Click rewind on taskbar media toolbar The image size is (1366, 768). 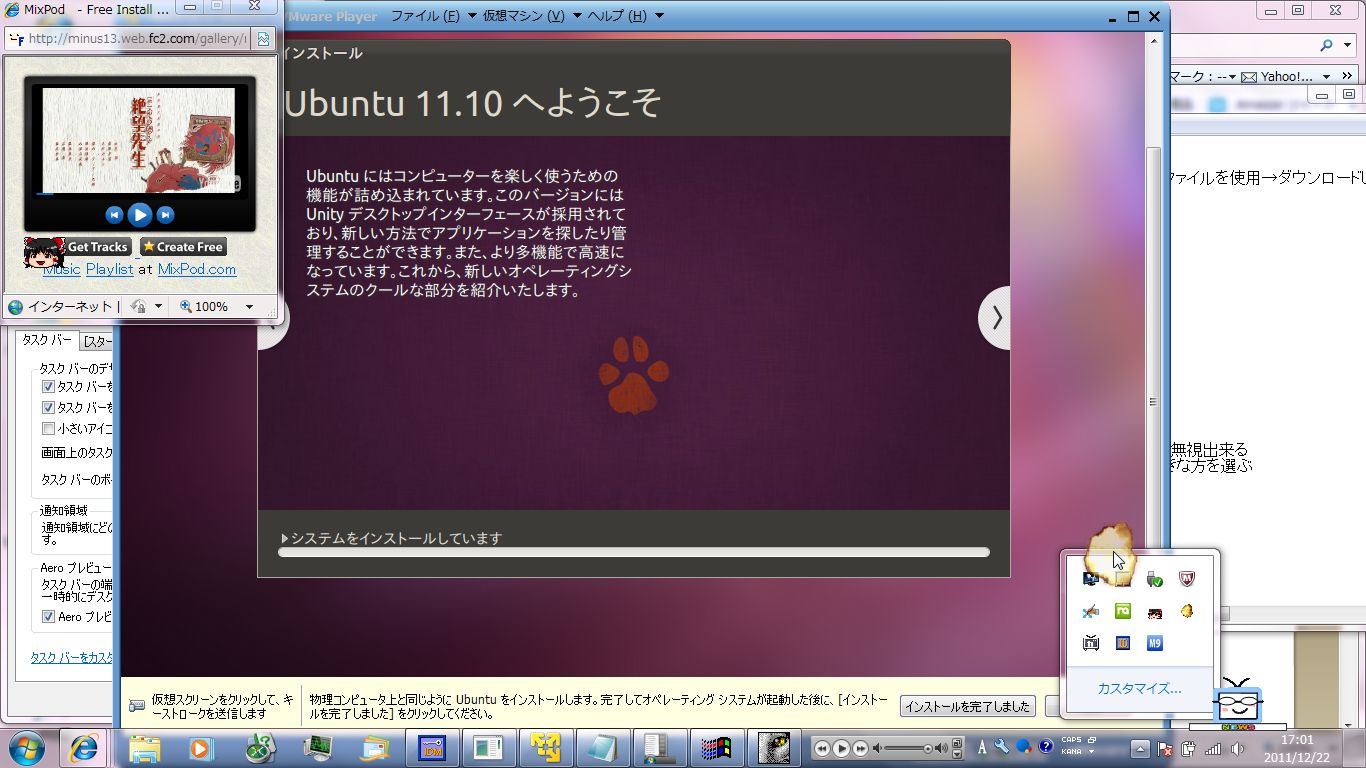pos(823,748)
